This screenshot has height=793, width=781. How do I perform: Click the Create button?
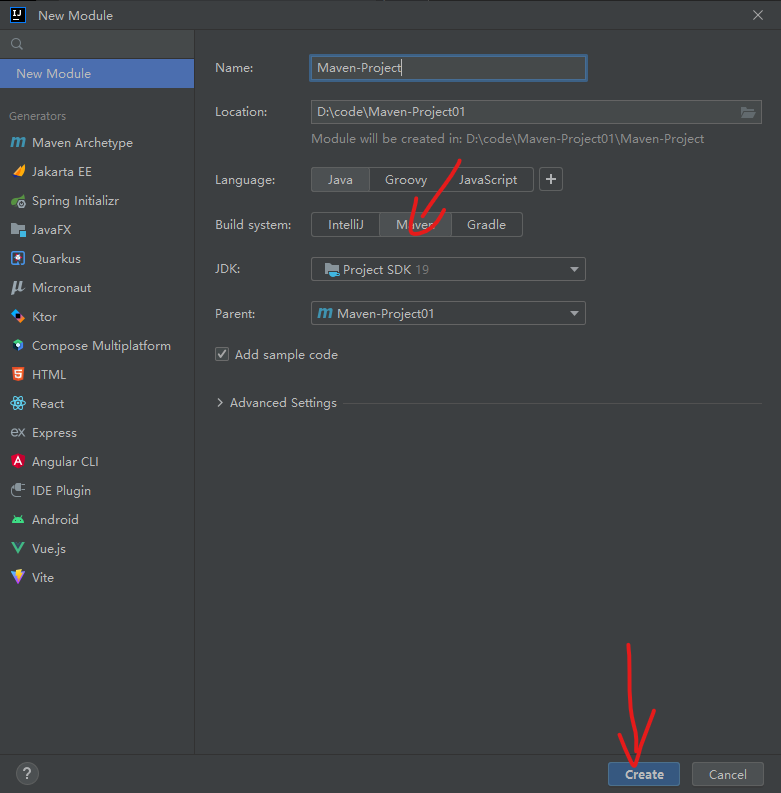point(644,774)
